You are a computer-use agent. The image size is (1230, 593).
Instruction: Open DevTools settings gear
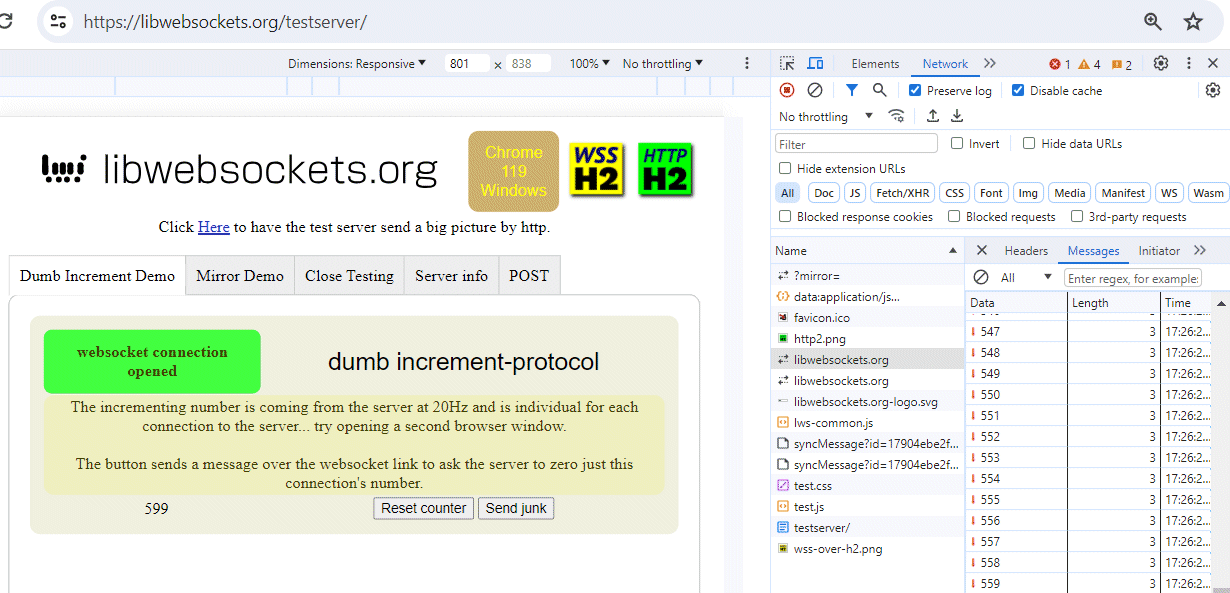point(1161,63)
